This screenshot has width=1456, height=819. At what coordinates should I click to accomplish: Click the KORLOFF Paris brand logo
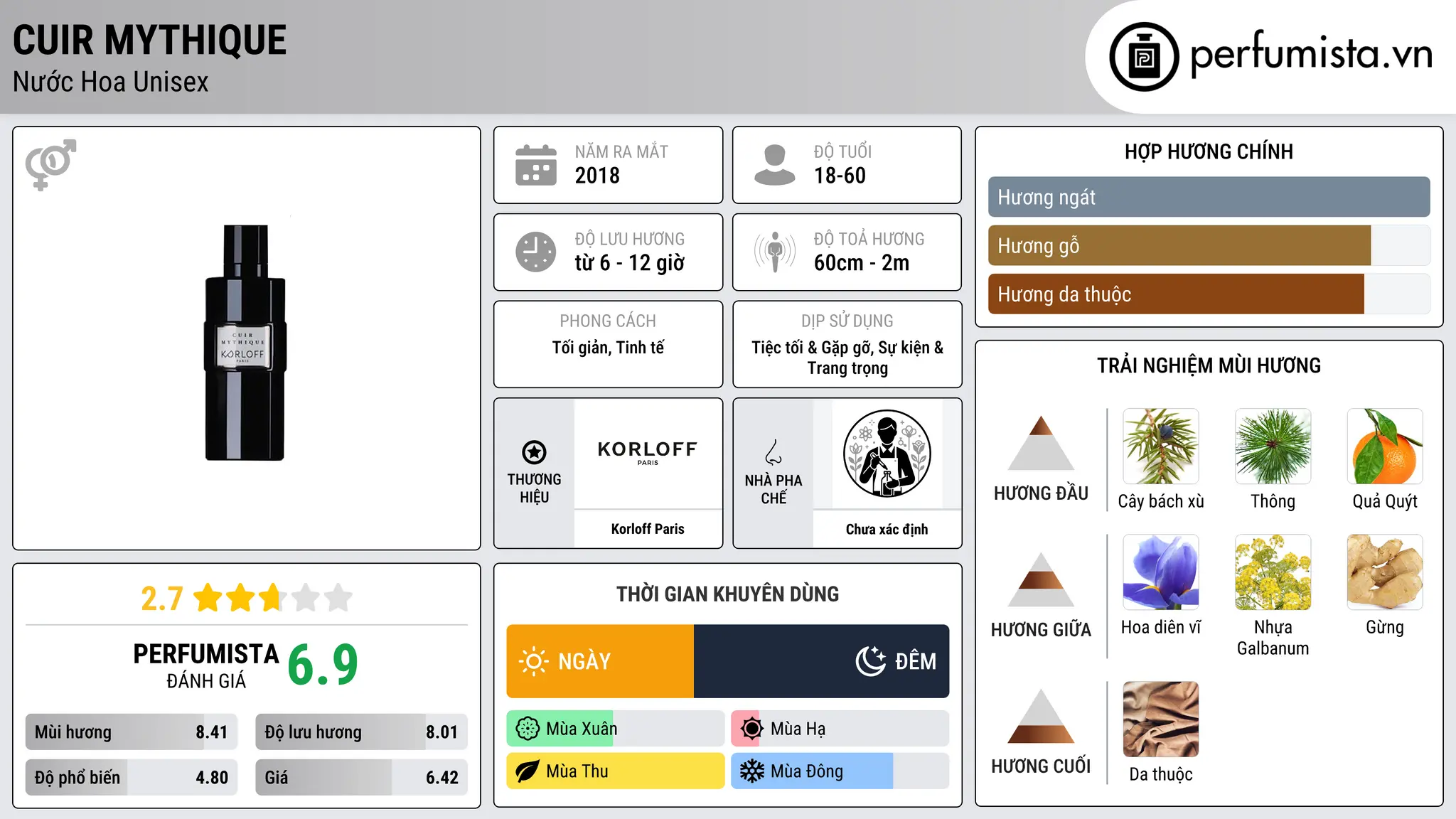[648, 452]
